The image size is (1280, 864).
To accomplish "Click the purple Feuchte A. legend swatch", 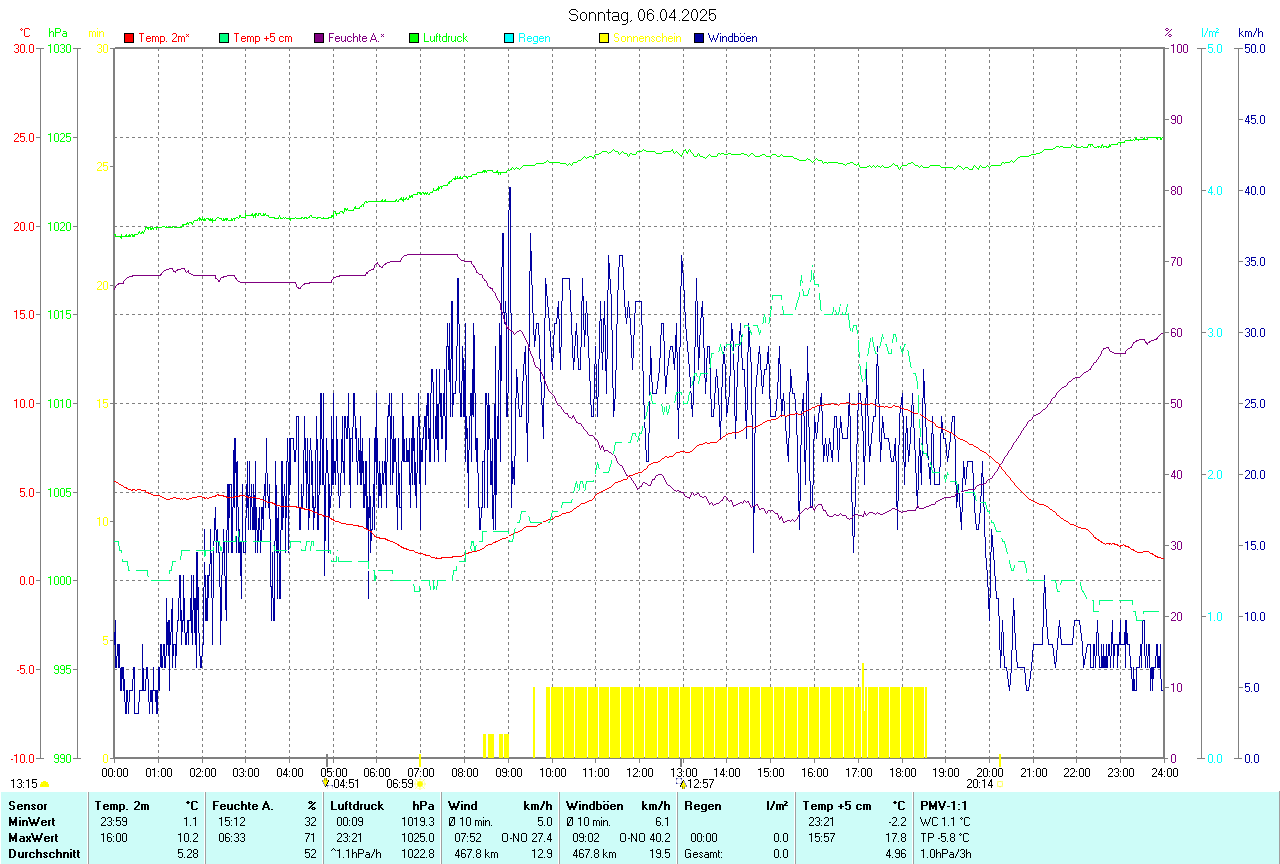I will (x=319, y=38).
